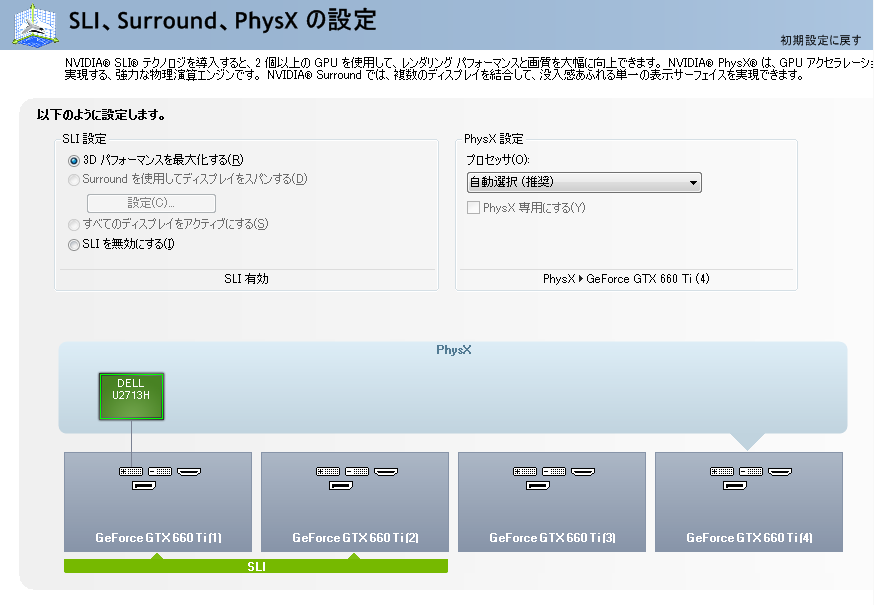Click DVI-I port on GeForce GTX 660 Ti (1)

[x=131, y=472]
